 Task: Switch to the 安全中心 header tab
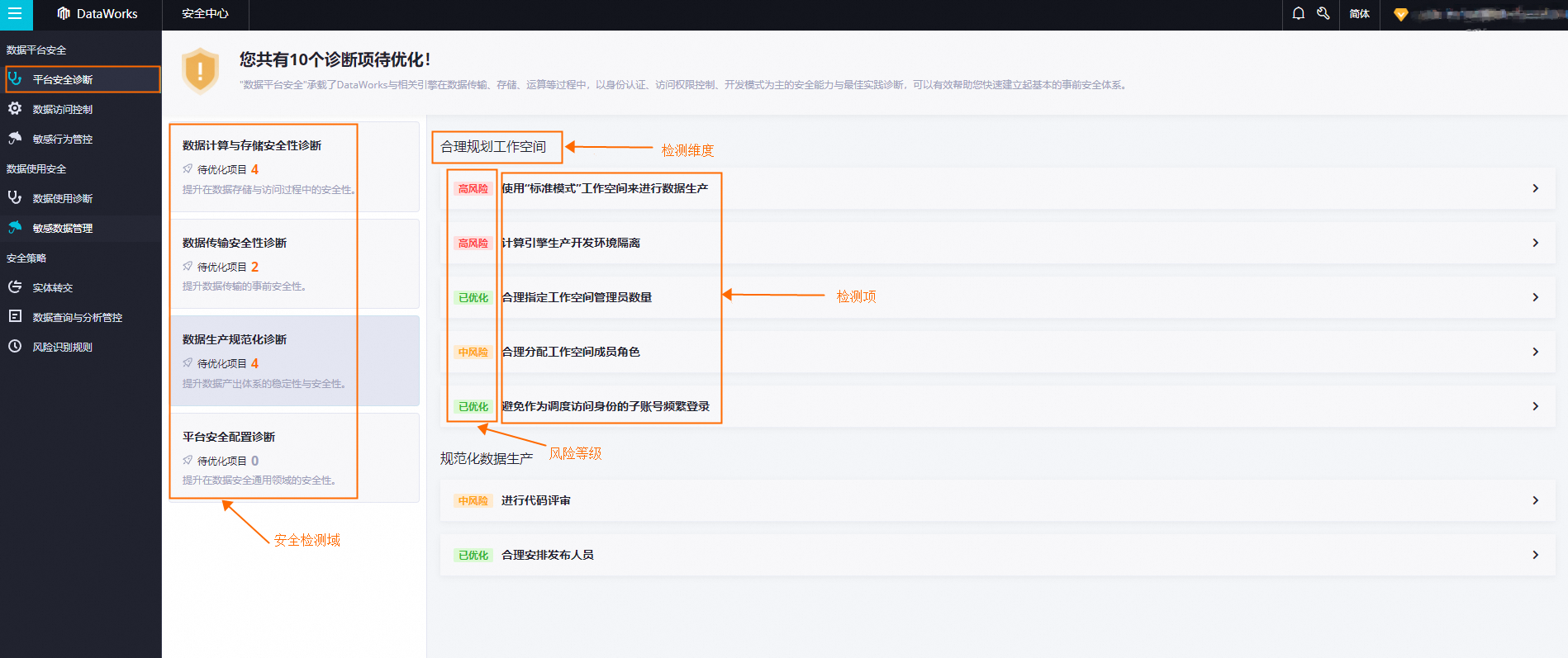(x=205, y=14)
